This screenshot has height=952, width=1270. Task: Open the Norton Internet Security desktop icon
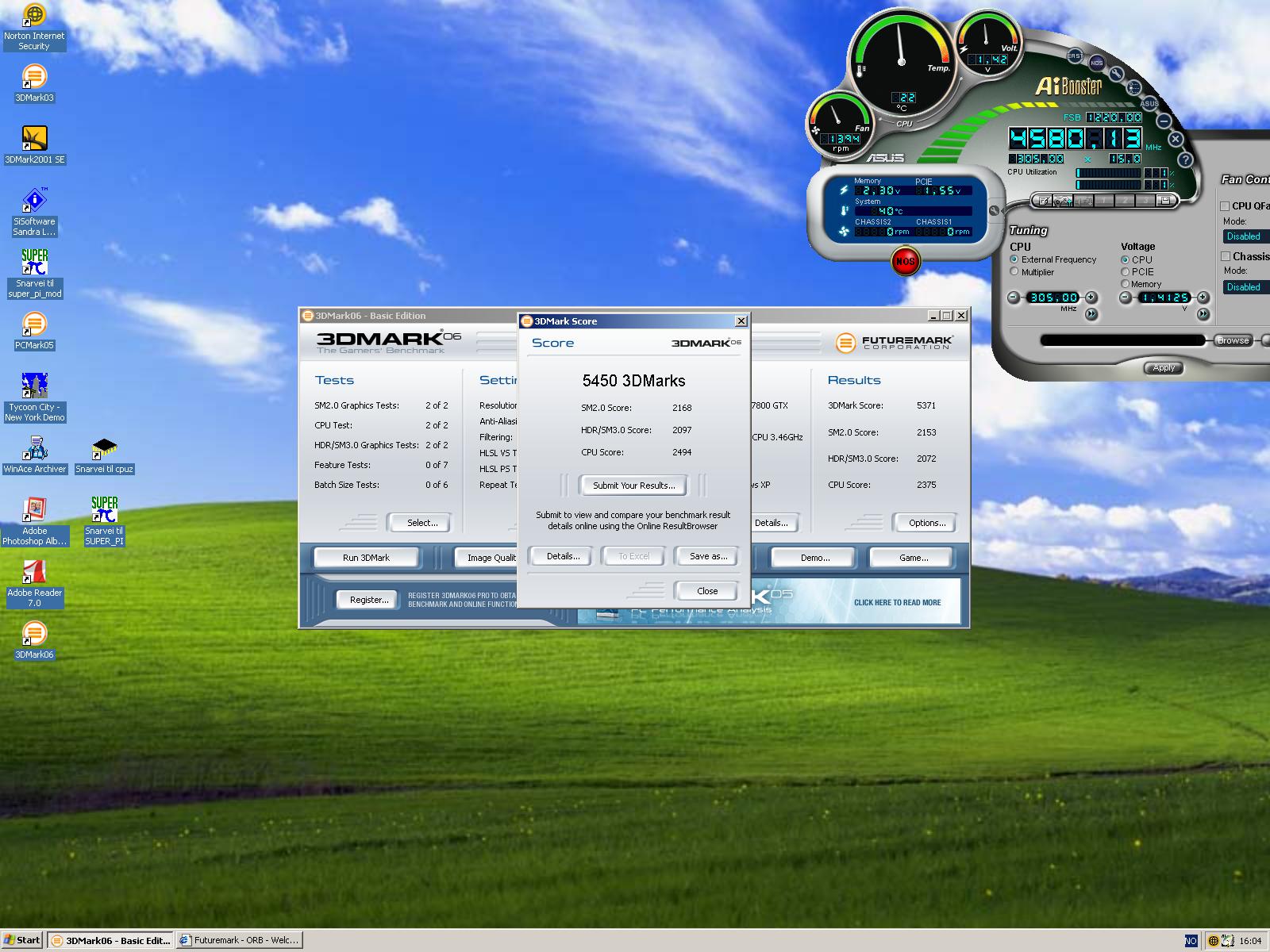[34, 27]
